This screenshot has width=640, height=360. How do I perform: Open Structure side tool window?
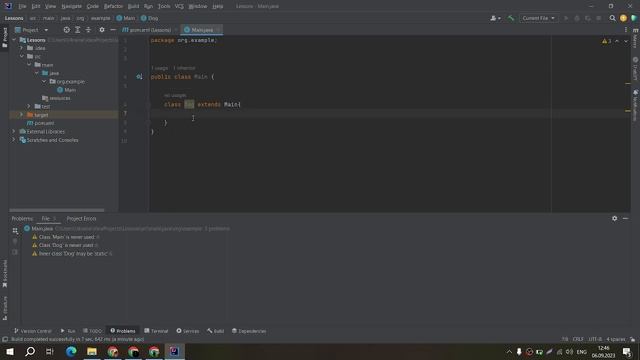click(5, 308)
